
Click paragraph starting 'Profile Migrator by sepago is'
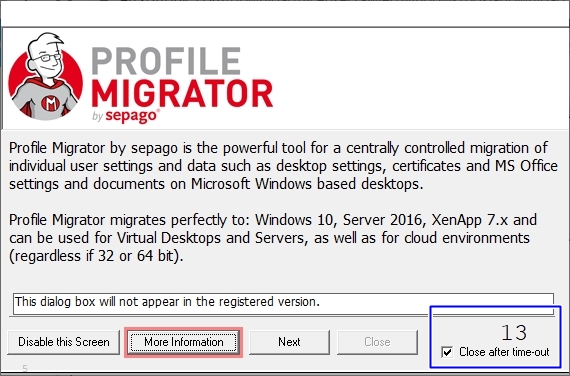pyautogui.click(x=283, y=166)
